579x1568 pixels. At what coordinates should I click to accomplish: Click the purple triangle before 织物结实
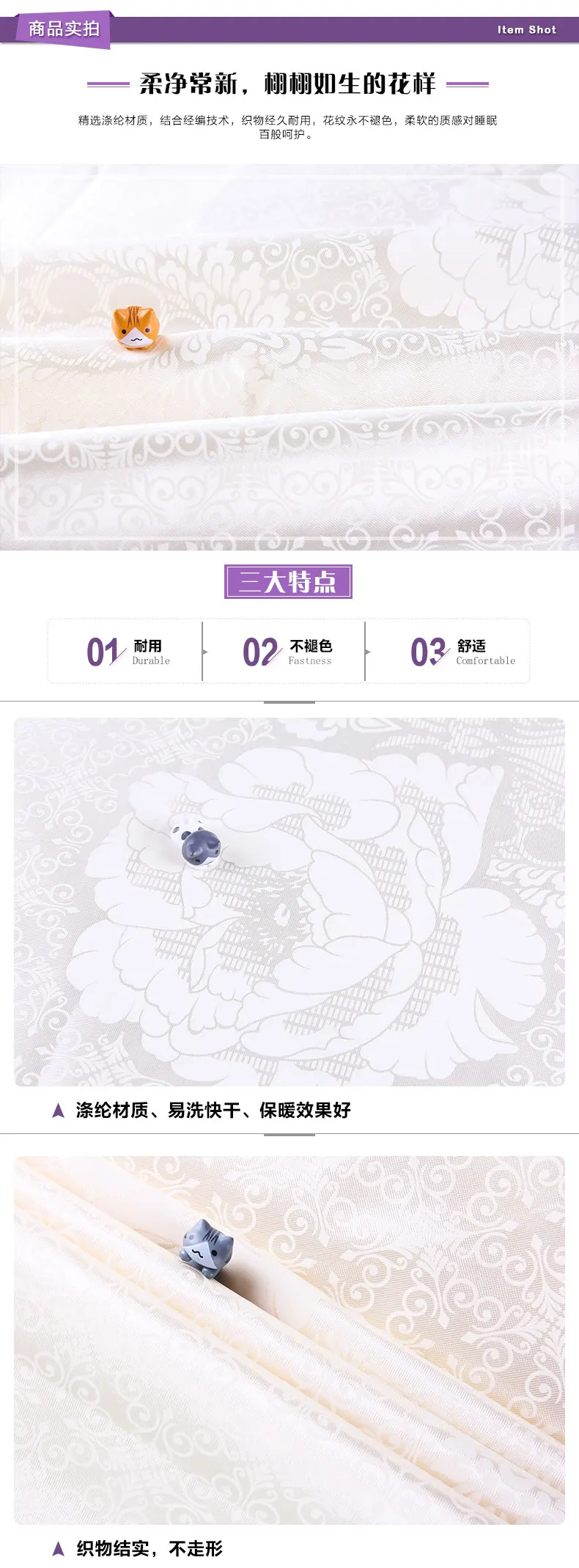pyautogui.click(x=59, y=1548)
